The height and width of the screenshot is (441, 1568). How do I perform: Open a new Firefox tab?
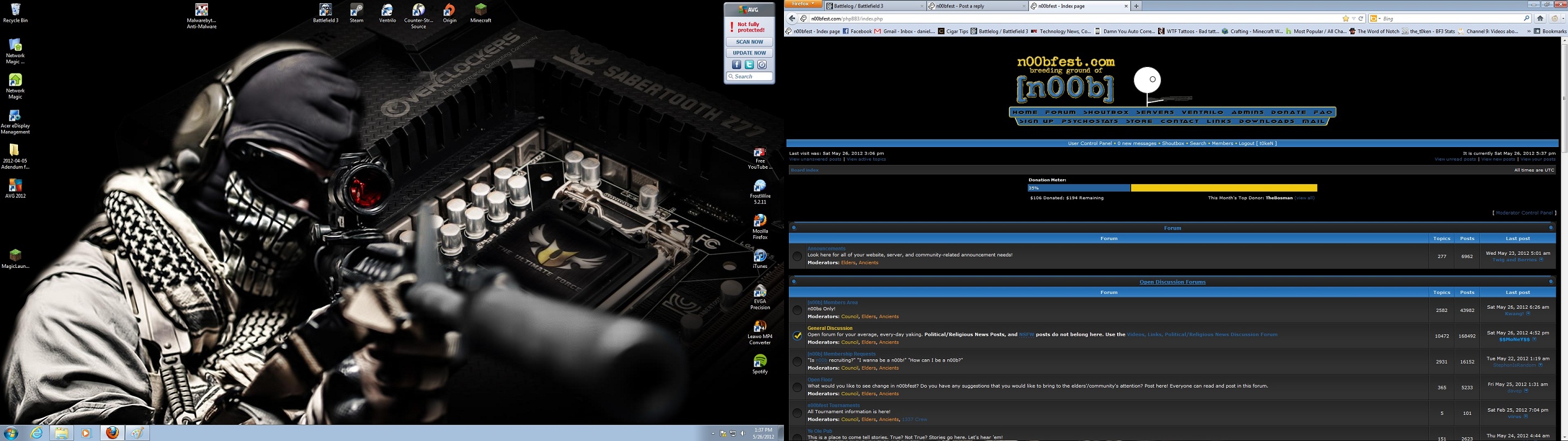pyautogui.click(x=1136, y=6)
